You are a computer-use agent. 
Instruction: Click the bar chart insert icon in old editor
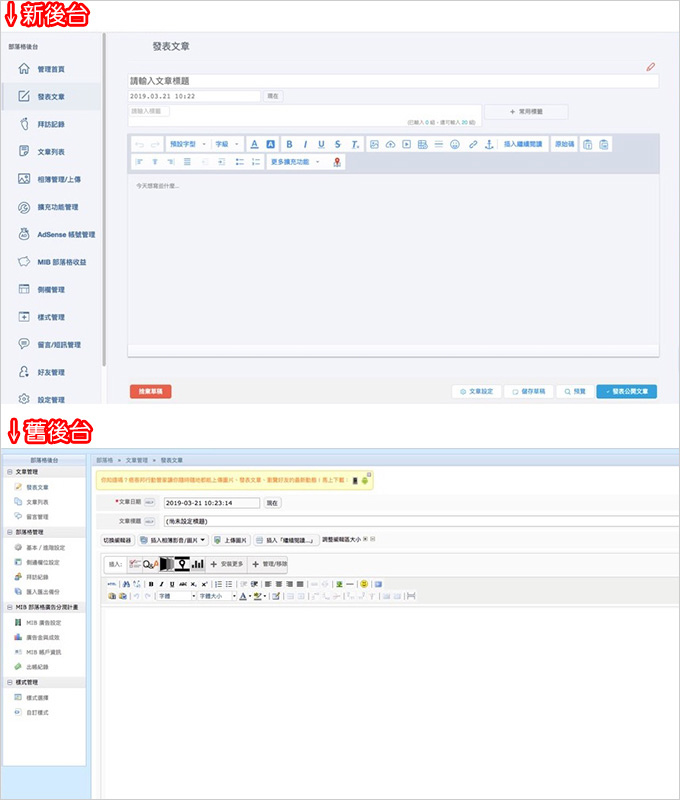coord(198,564)
